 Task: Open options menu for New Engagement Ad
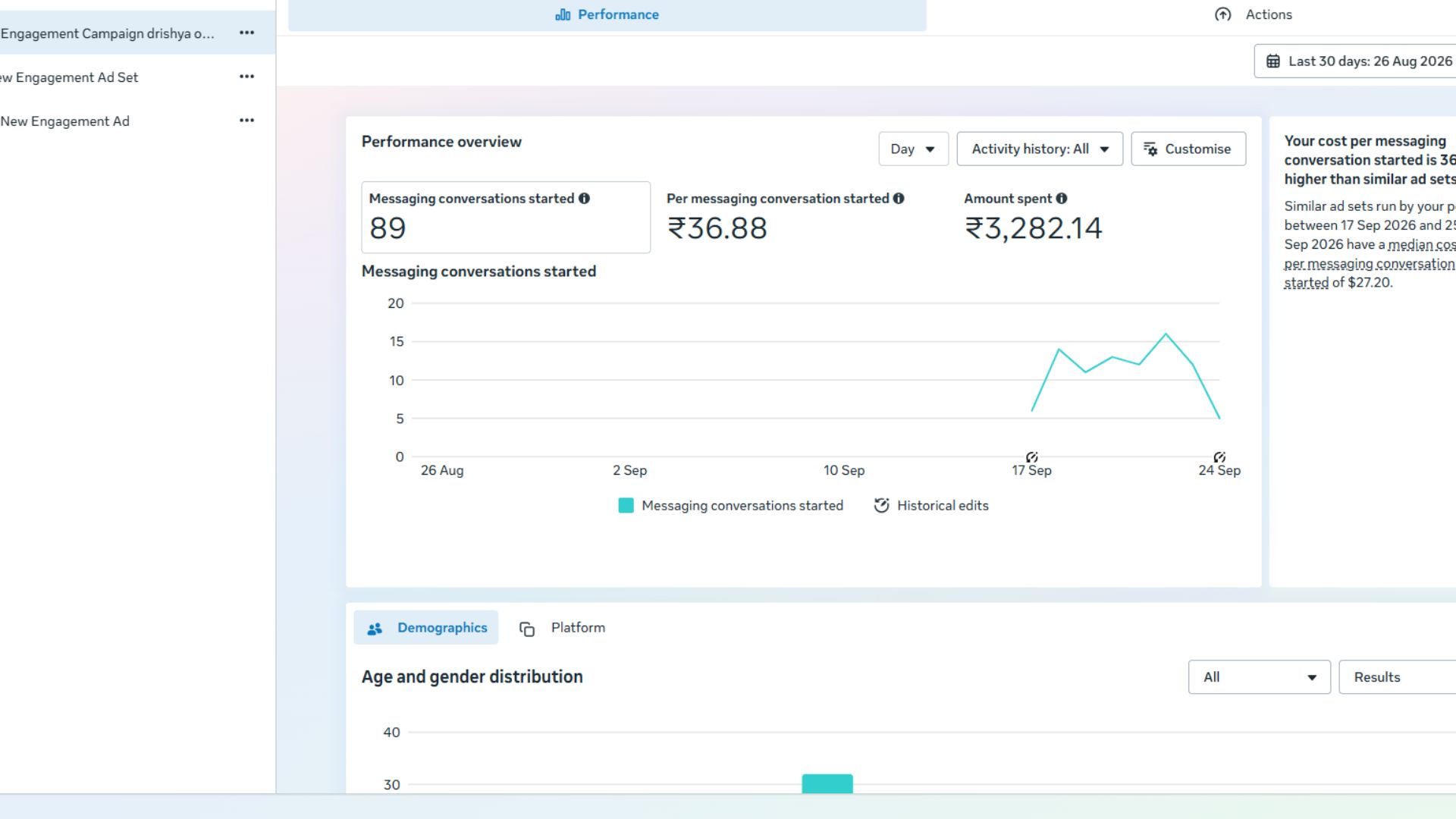246,121
